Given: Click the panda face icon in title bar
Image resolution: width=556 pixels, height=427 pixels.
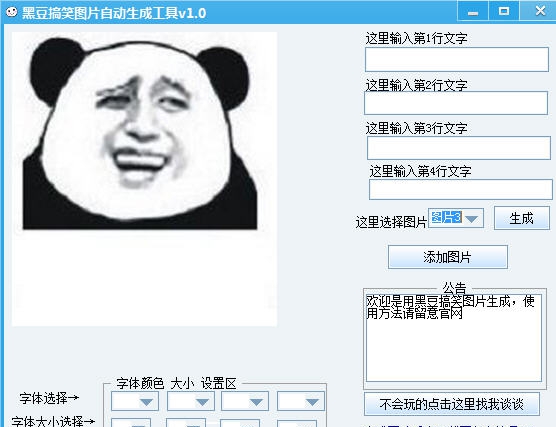Looking at the screenshot, I should (x=12, y=12).
